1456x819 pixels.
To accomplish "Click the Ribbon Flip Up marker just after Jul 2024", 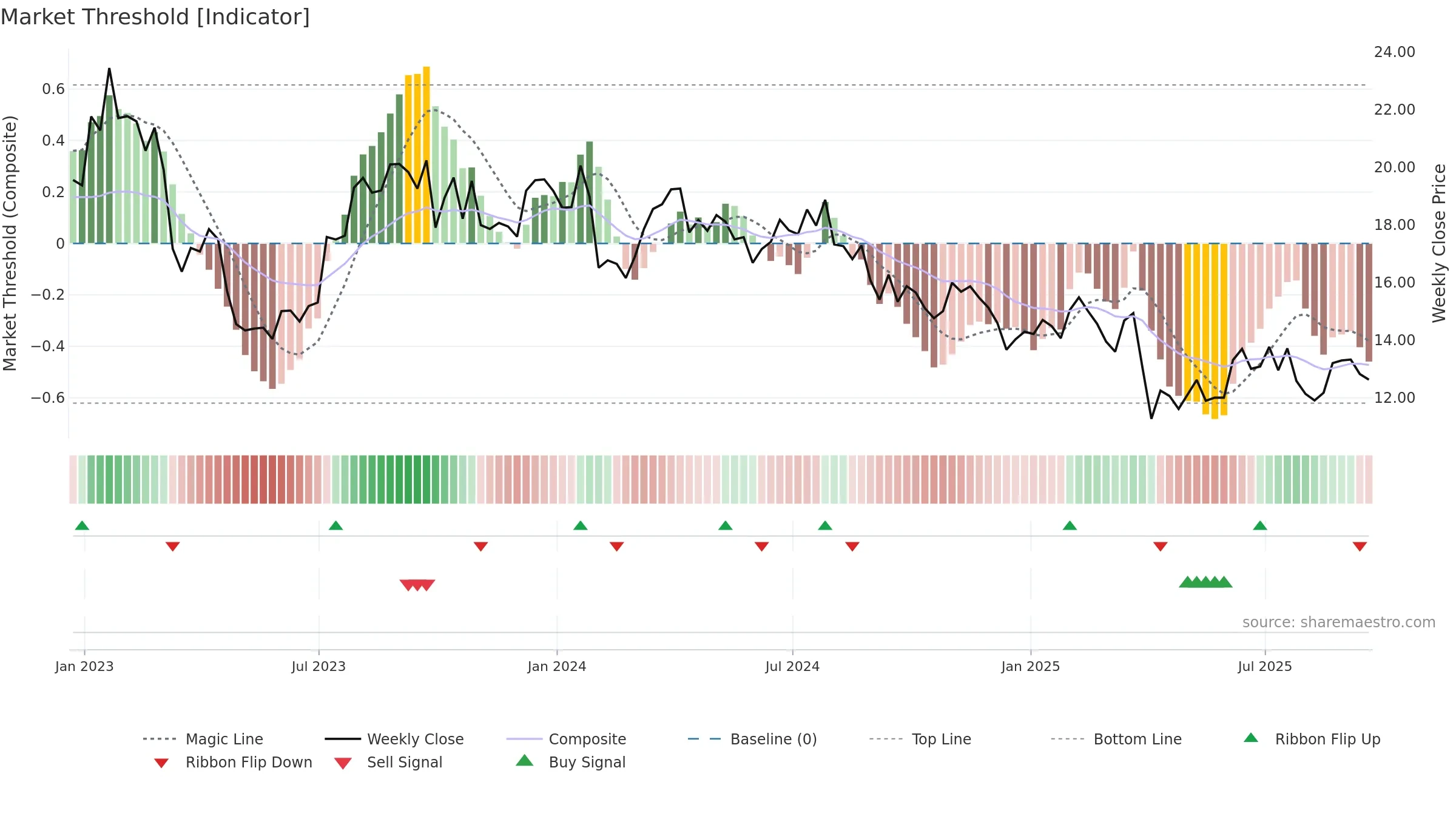I will [x=824, y=525].
